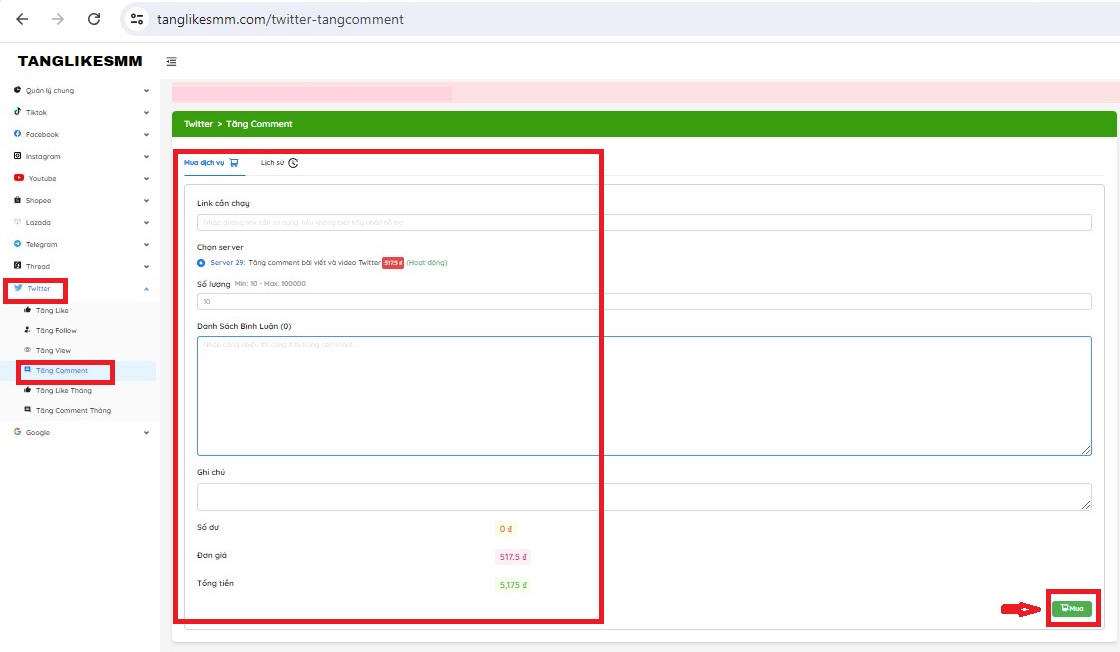Open Tăng Comment submenu item
Screen dimensions: 1120x652
(62, 371)
